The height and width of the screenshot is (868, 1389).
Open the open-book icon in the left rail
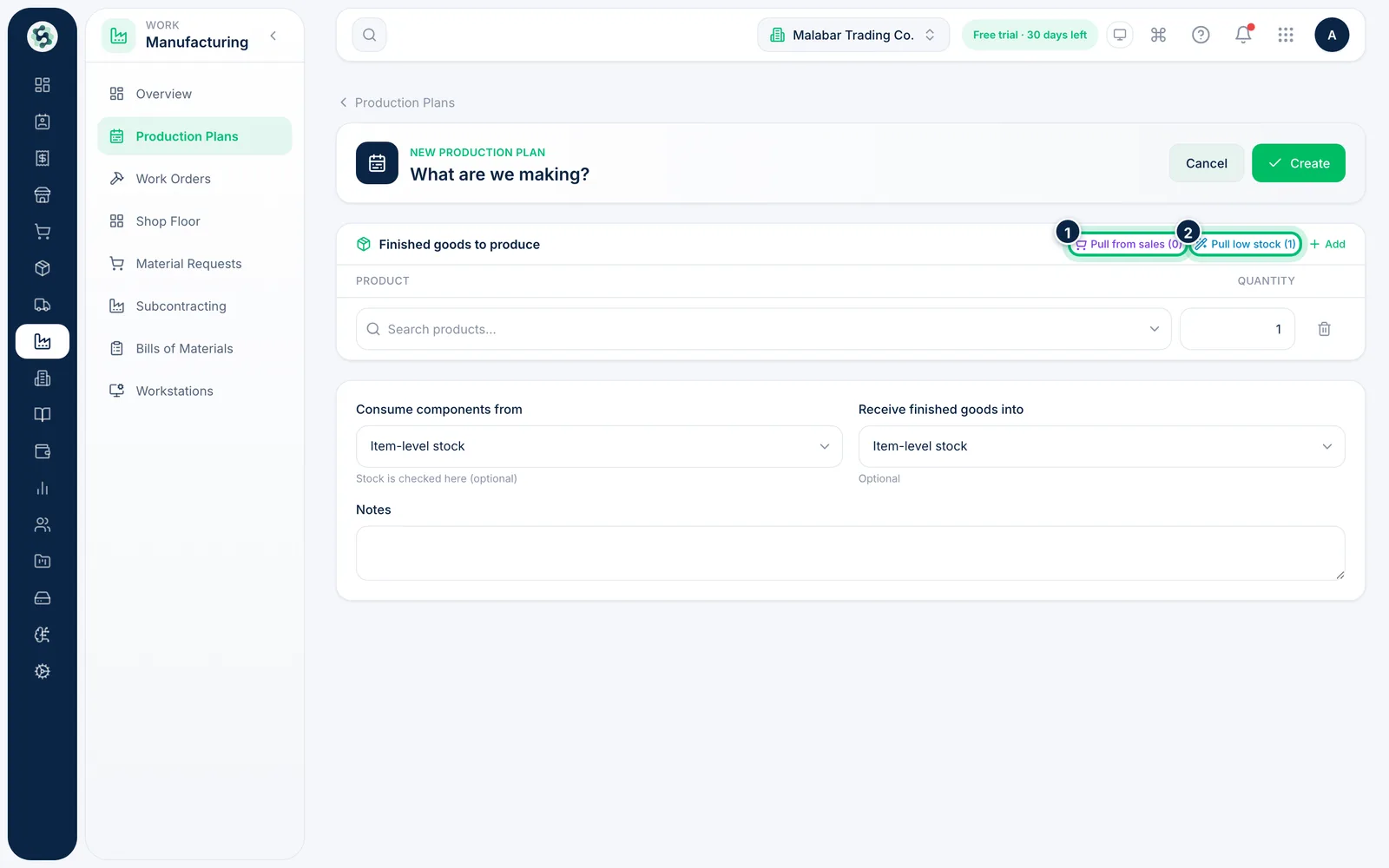(42, 415)
